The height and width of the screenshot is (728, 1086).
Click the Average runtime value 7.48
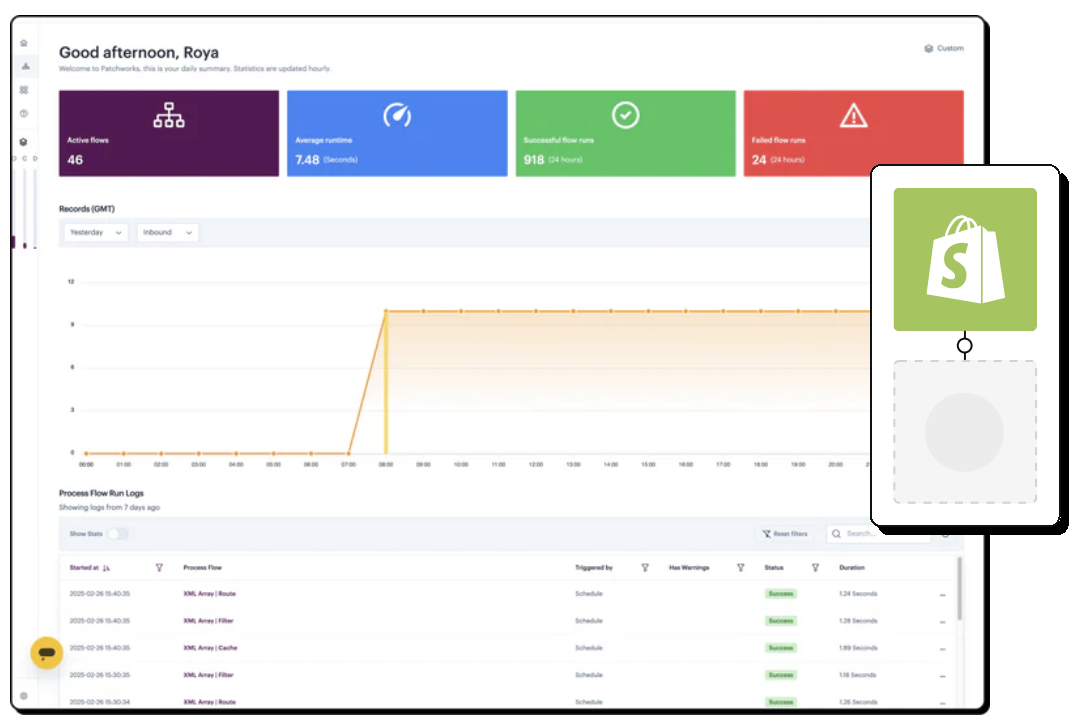(307, 160)
